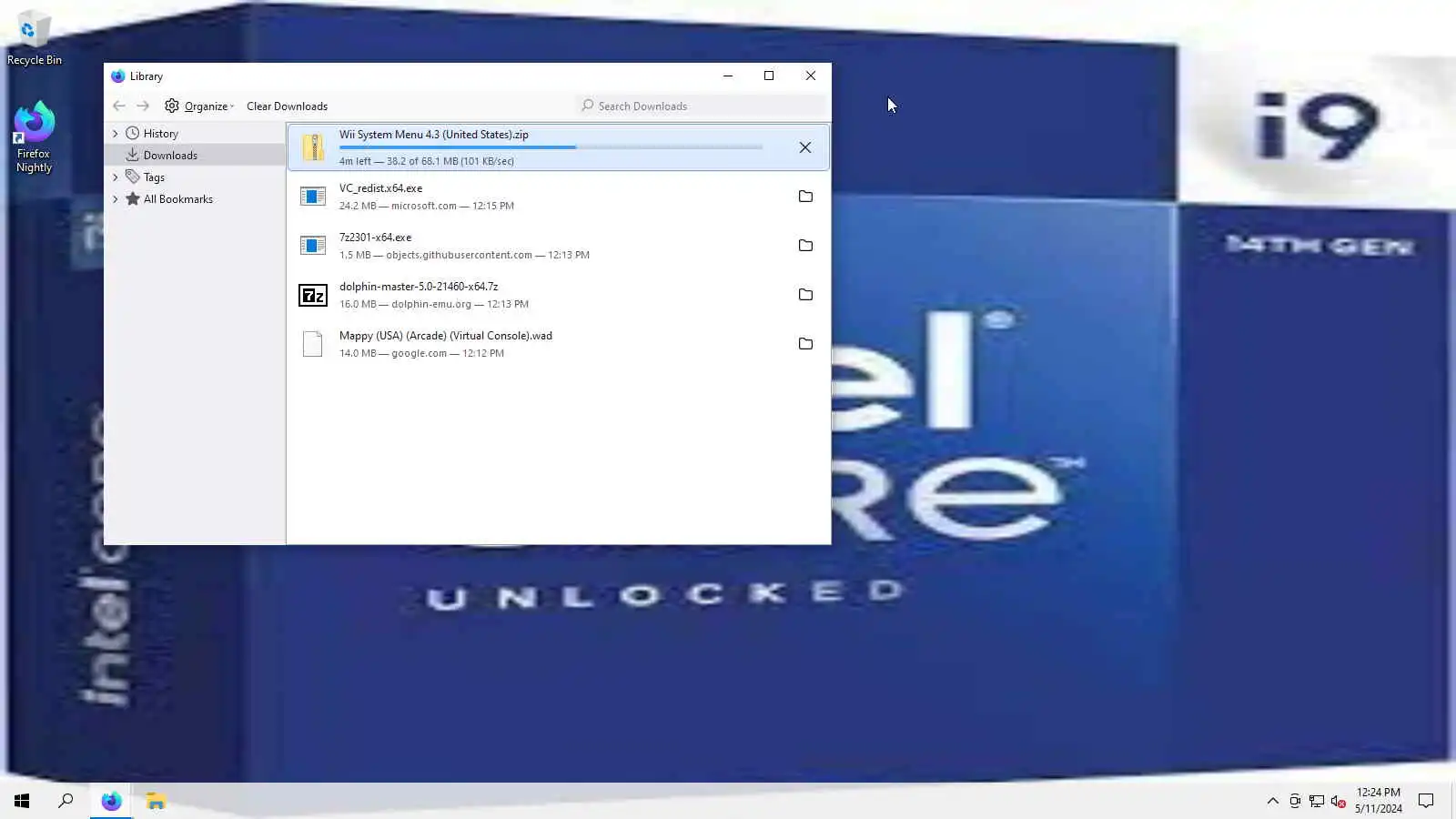Click the '24.2 MB — microsoft.com' details line
This screenshot has width=1456, height=819.
pos(427,206)
